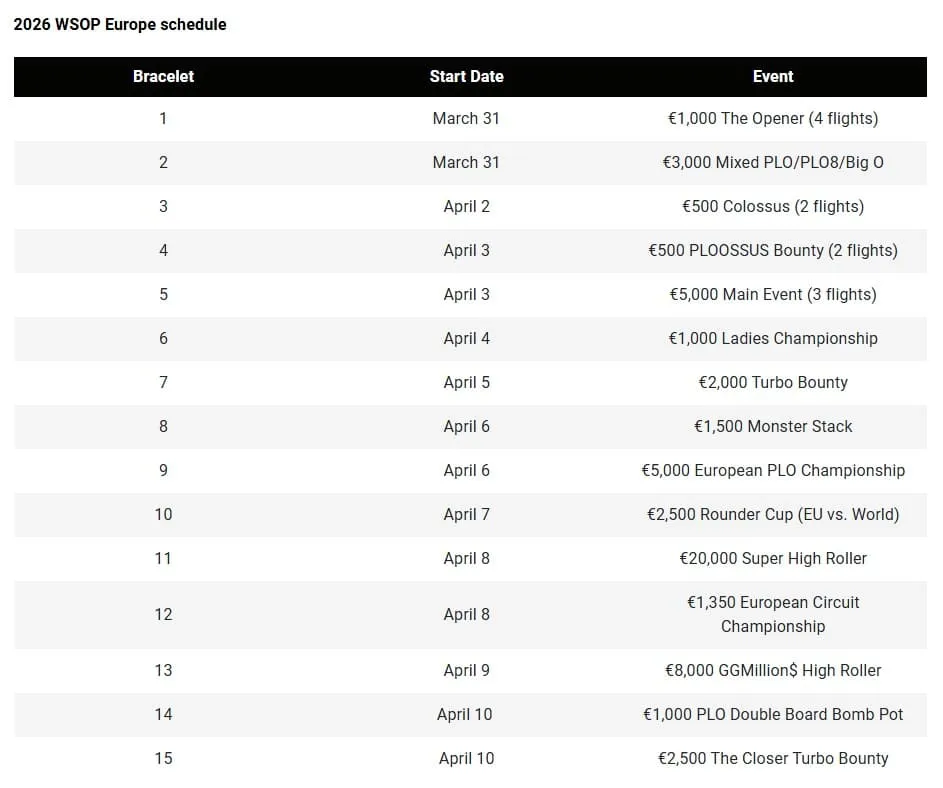Select the €2,500 The Closer Turbo Bounty event
The width and height of the screenshot is (943, 788).
pyautogui.click(x=772, y=758)
